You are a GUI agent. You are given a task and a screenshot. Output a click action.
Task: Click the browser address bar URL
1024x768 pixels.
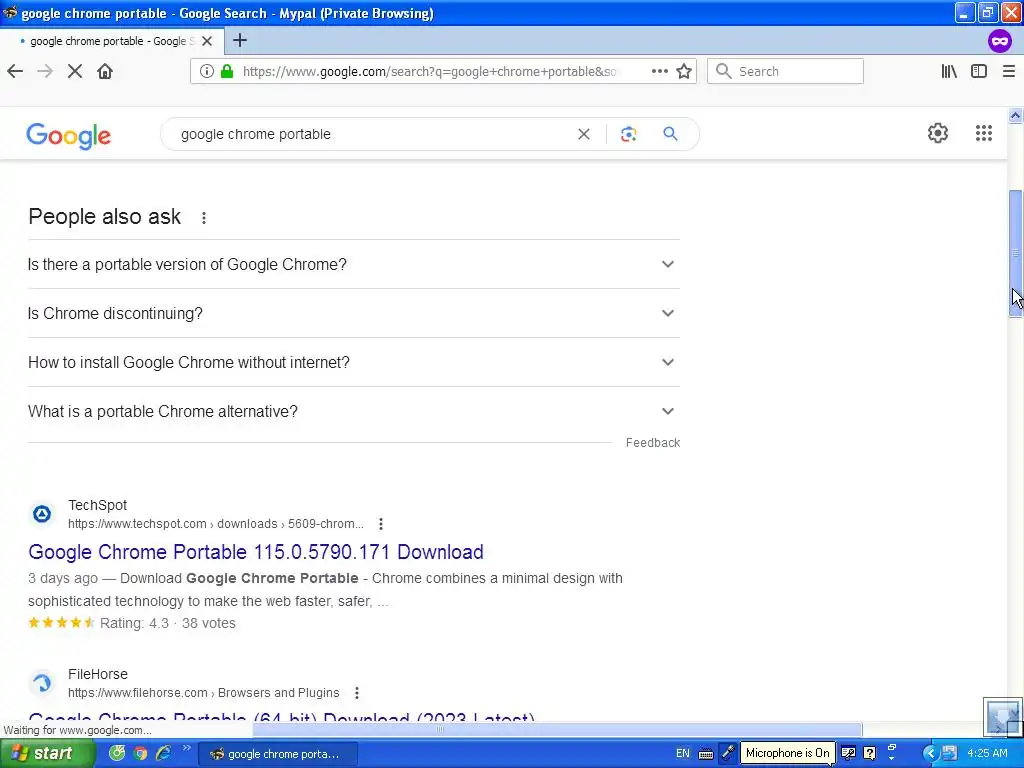(429, 71)
